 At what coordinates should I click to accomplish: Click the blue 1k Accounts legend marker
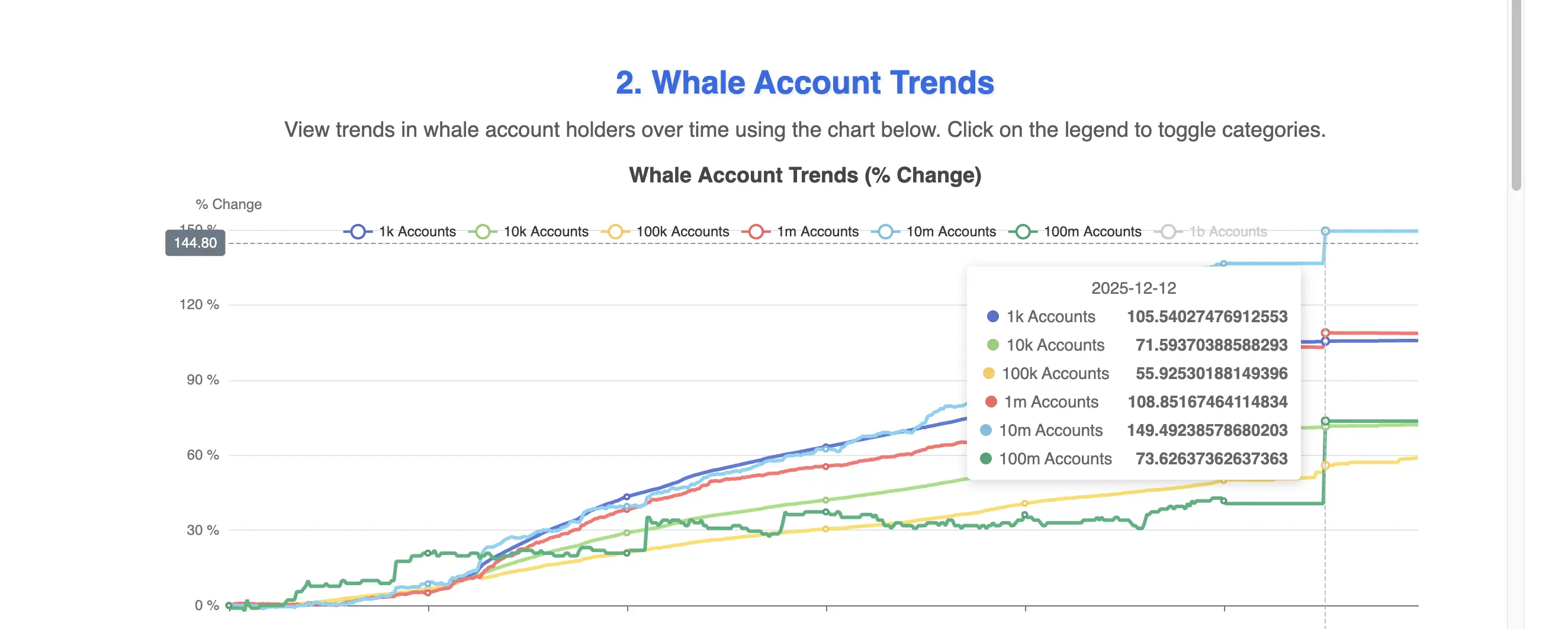click(359, 232)
